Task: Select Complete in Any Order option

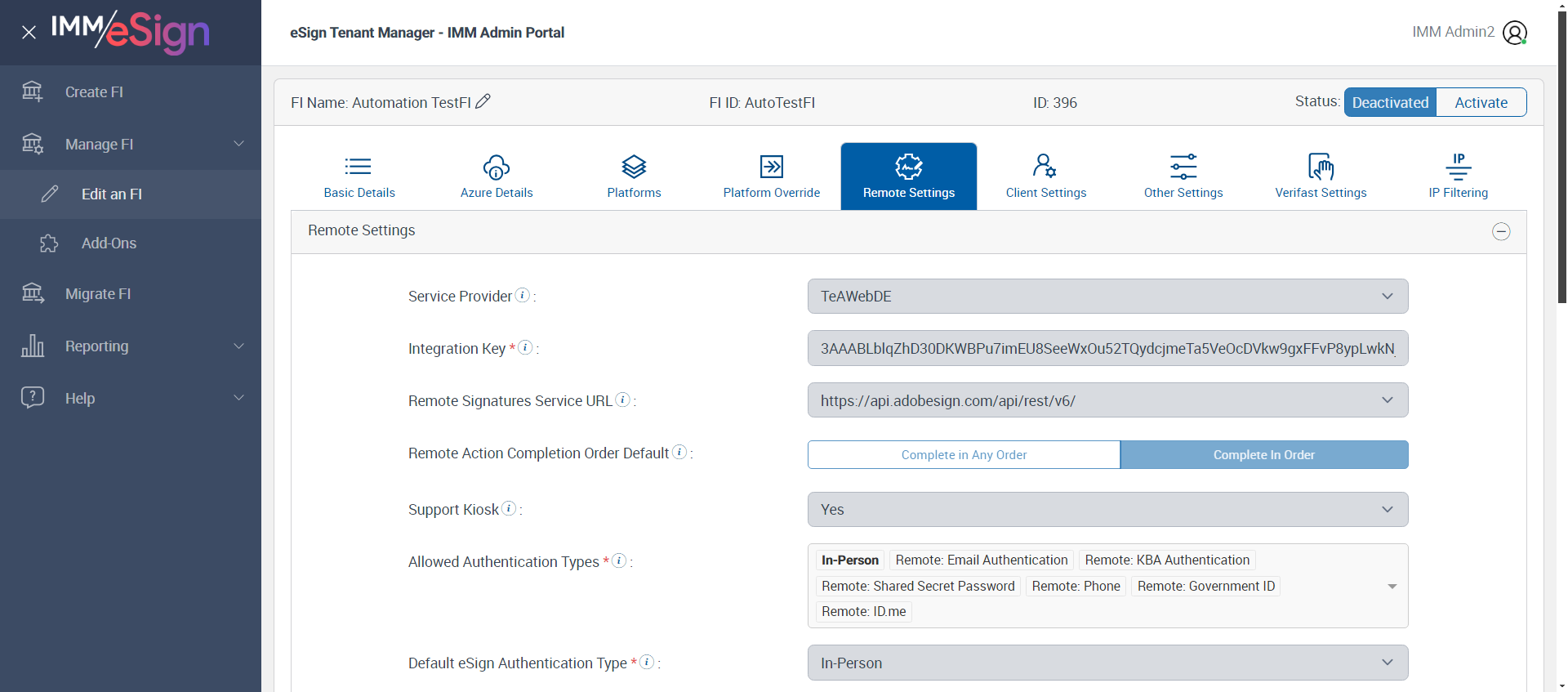Action: click(x=964, y=455)
